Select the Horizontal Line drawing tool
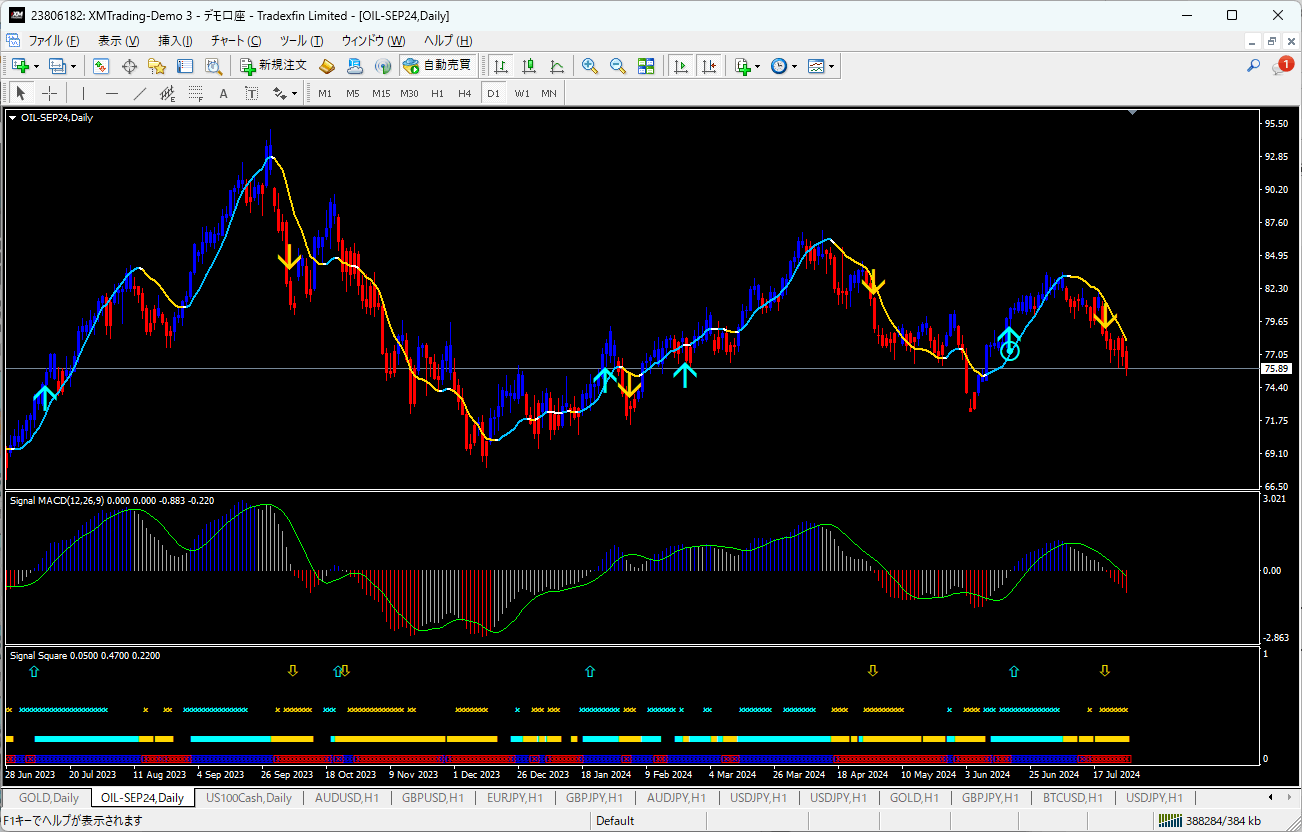The height and width of the screenshot is (832, 1302). [x=111, y=93]
